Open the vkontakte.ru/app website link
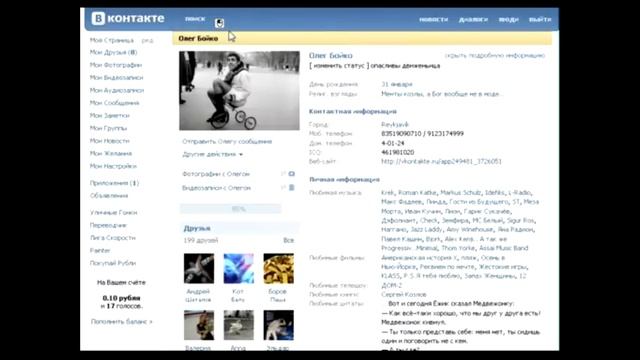Viewport: 640px width, 360px height. tap(441, 161)
